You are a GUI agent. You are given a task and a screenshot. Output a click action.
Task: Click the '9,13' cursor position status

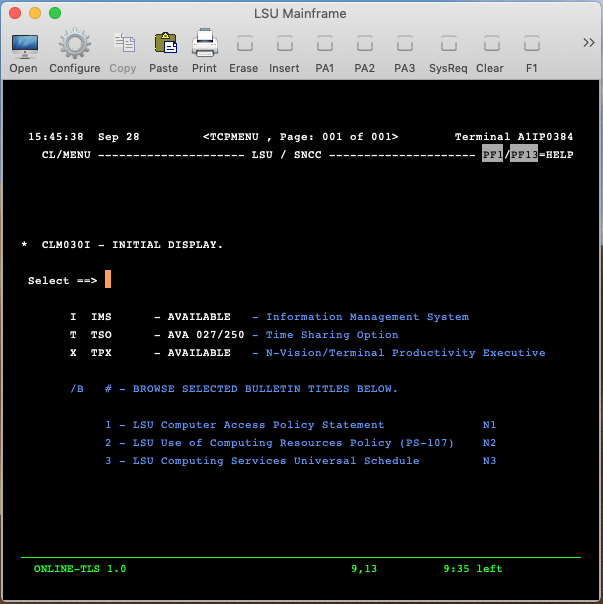coord(364,569)
